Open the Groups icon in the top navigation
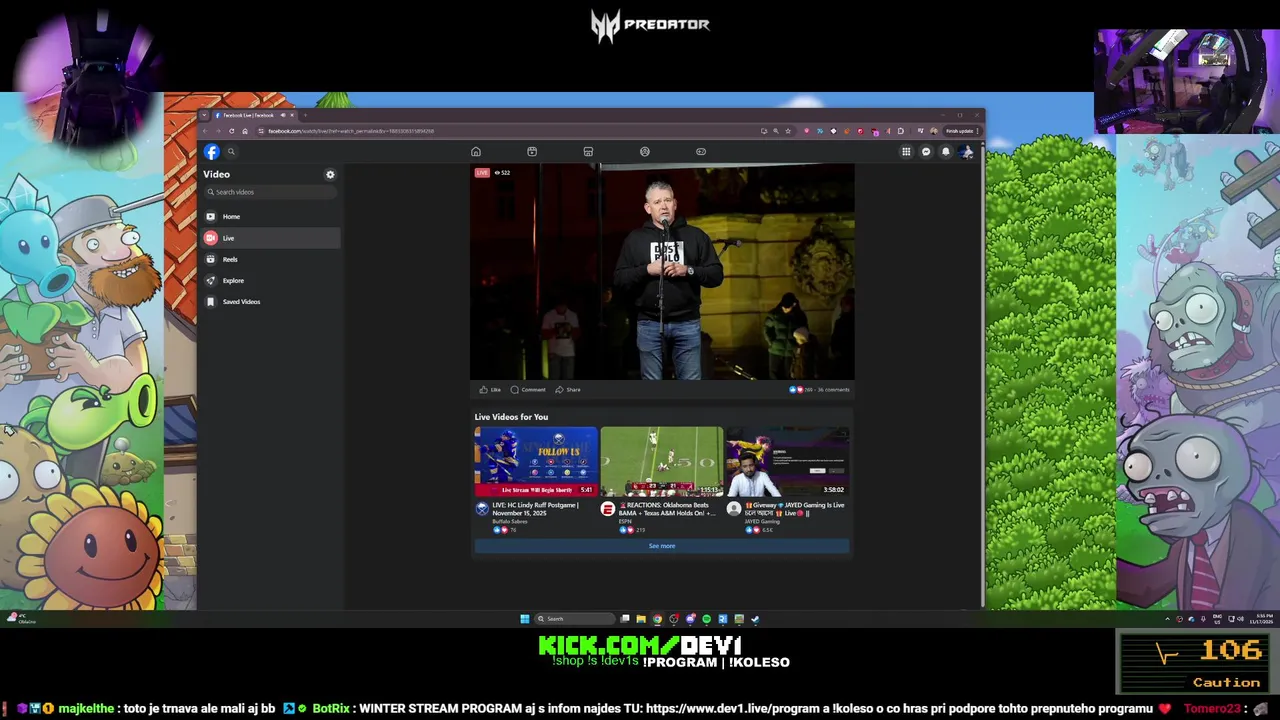The image size is (1280, 720). coord(645,152)
